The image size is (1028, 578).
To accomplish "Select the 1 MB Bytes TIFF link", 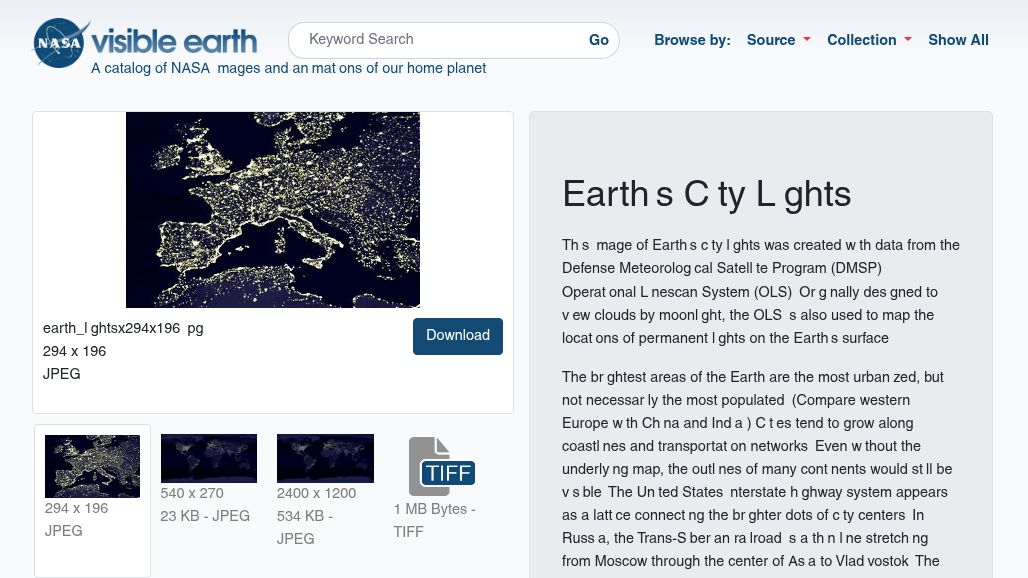I will click(x=434, y=521).
